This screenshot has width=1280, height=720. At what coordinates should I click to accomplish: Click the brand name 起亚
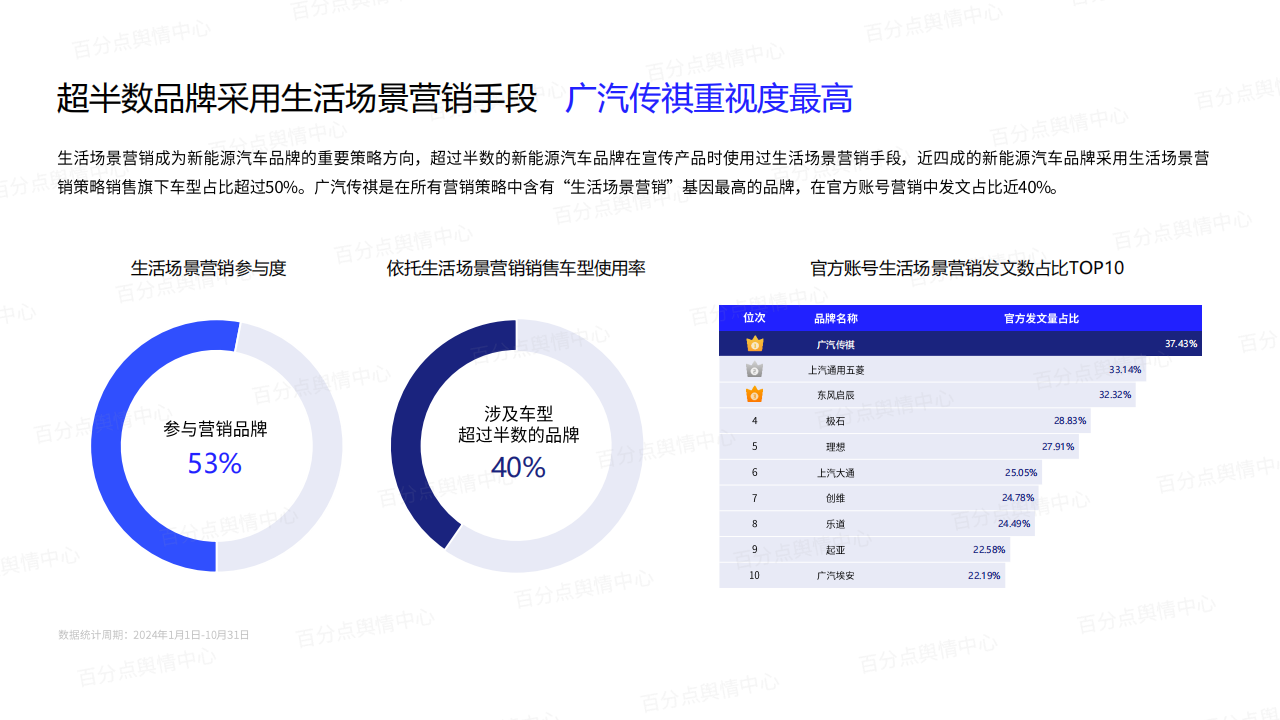point(835,550)
